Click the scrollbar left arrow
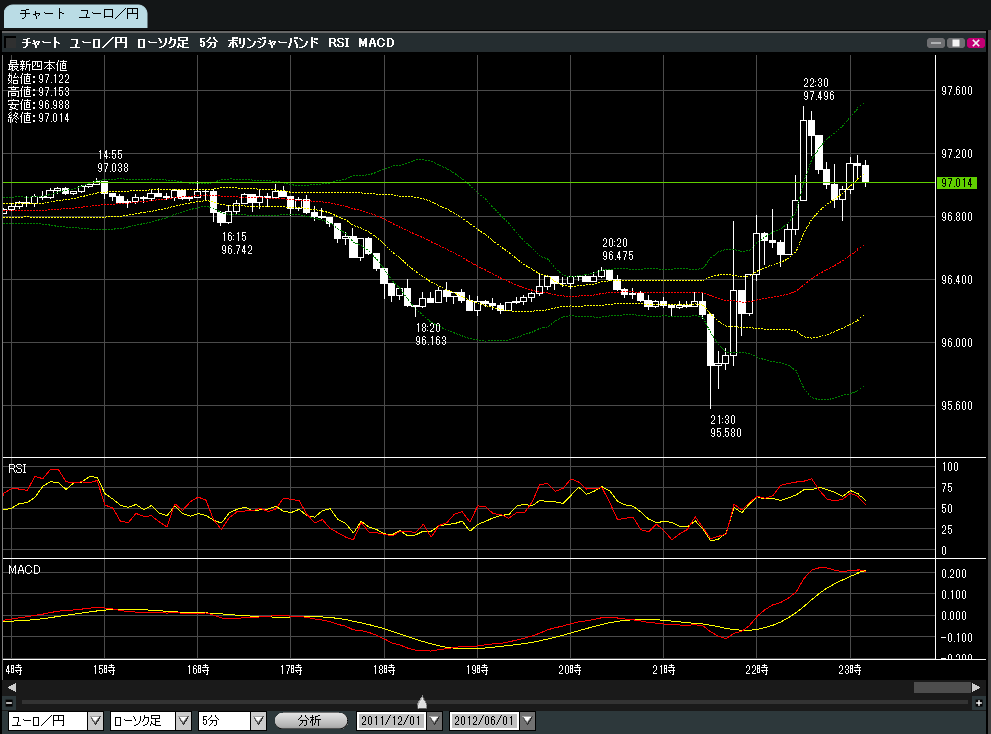 [11, 688]
